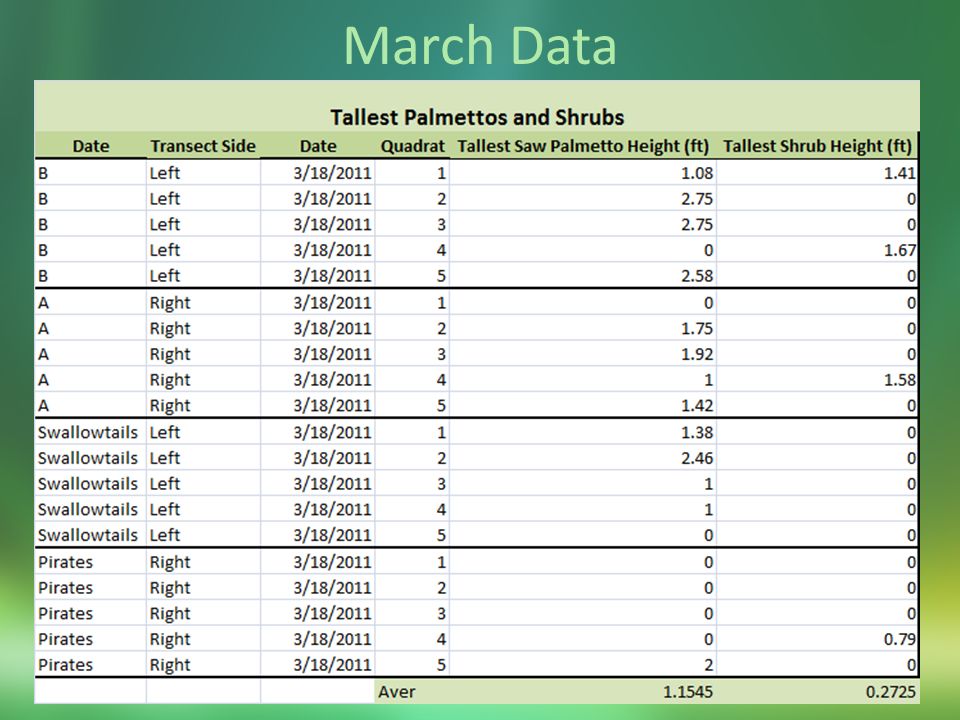This screenshot has width=960, height=720.
Task: Select the 1.58 shrub height cell
Action: pyautogui.click(x=817, y=380)
